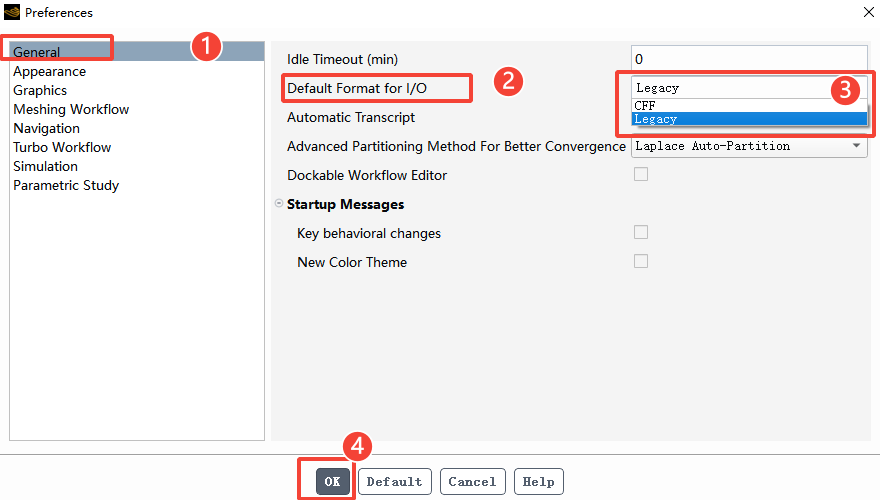Click the Idle Timeout input field

pos(748,59)
